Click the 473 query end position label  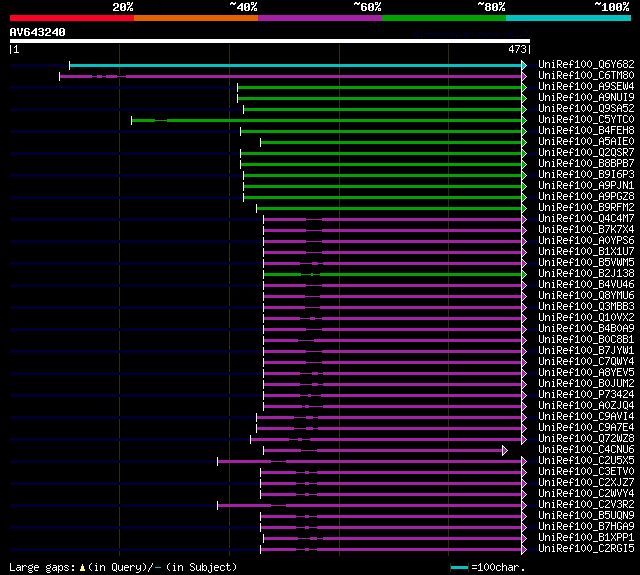point(517,49)
